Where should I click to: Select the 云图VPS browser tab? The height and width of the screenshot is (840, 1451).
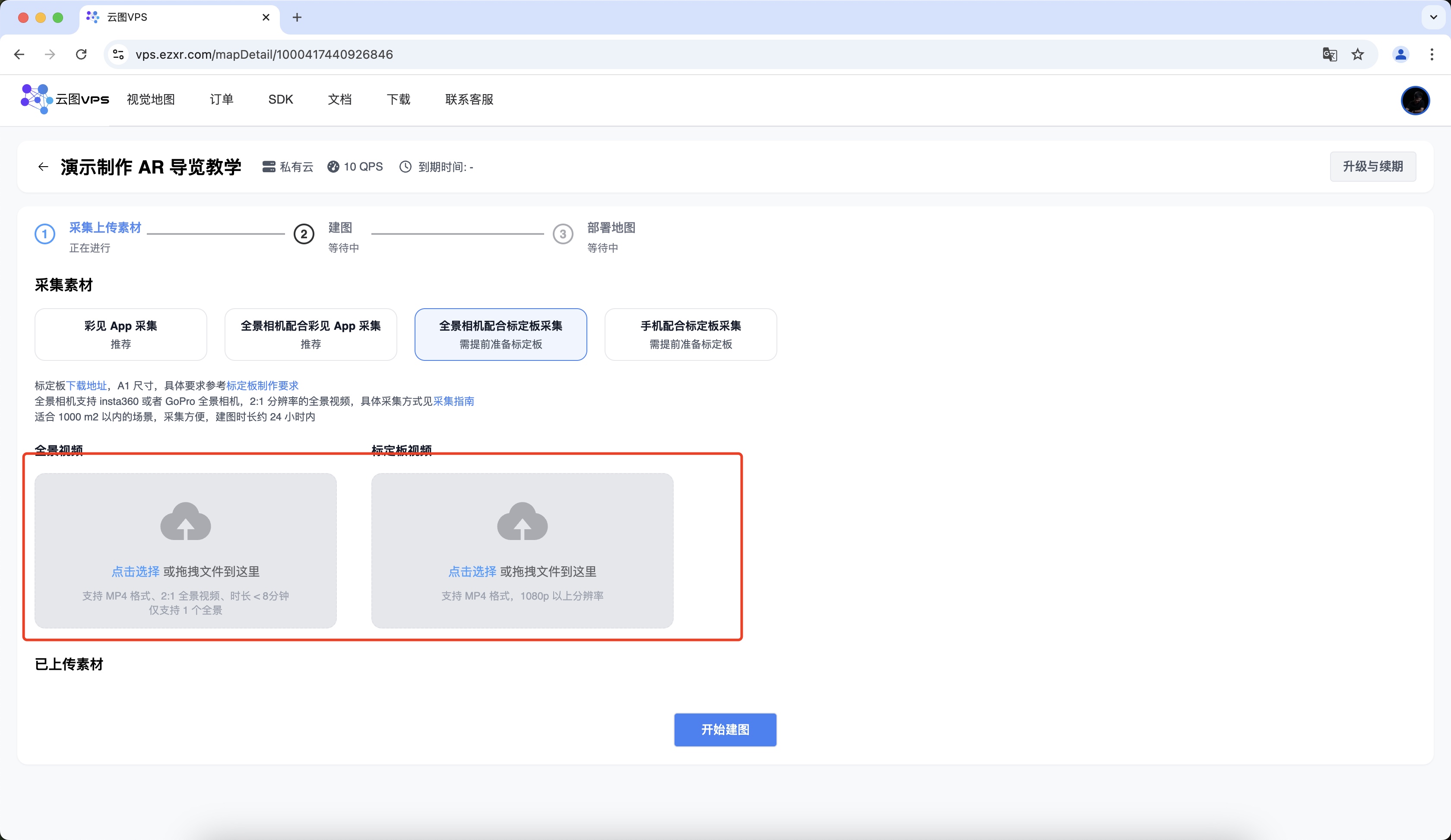click(x=180, y=17)
